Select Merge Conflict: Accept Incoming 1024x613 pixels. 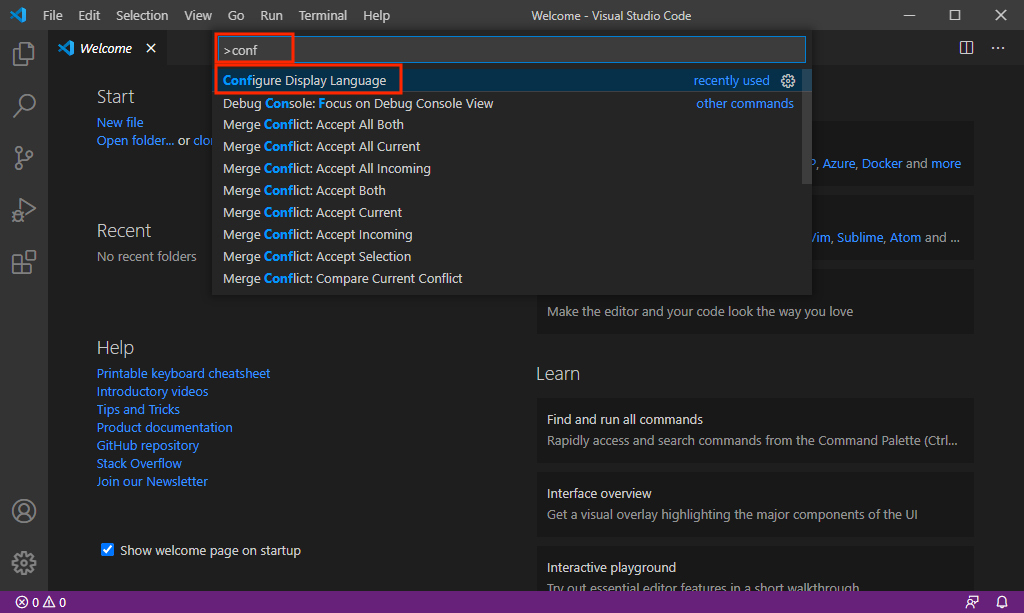(507, 234)
